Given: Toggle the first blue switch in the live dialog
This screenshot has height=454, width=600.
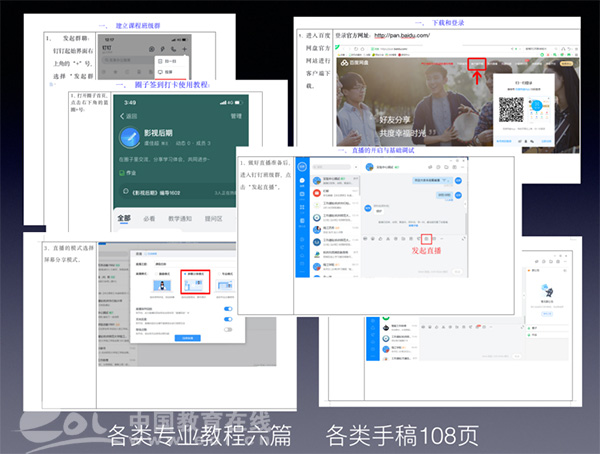Looking at the screenshot, I should click(x=228, y=309).
